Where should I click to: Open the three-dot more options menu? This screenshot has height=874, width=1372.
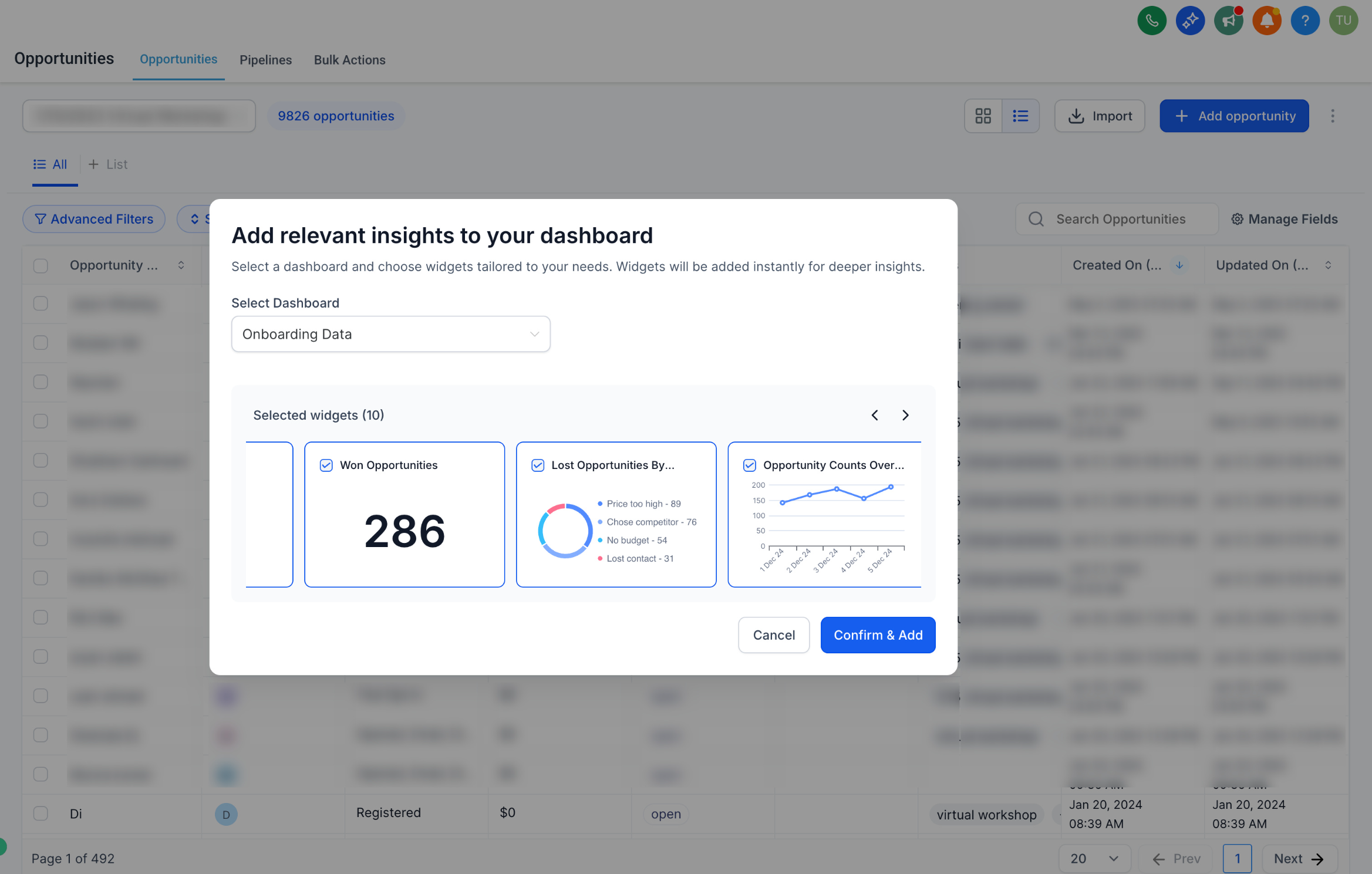pos(1333,116)
